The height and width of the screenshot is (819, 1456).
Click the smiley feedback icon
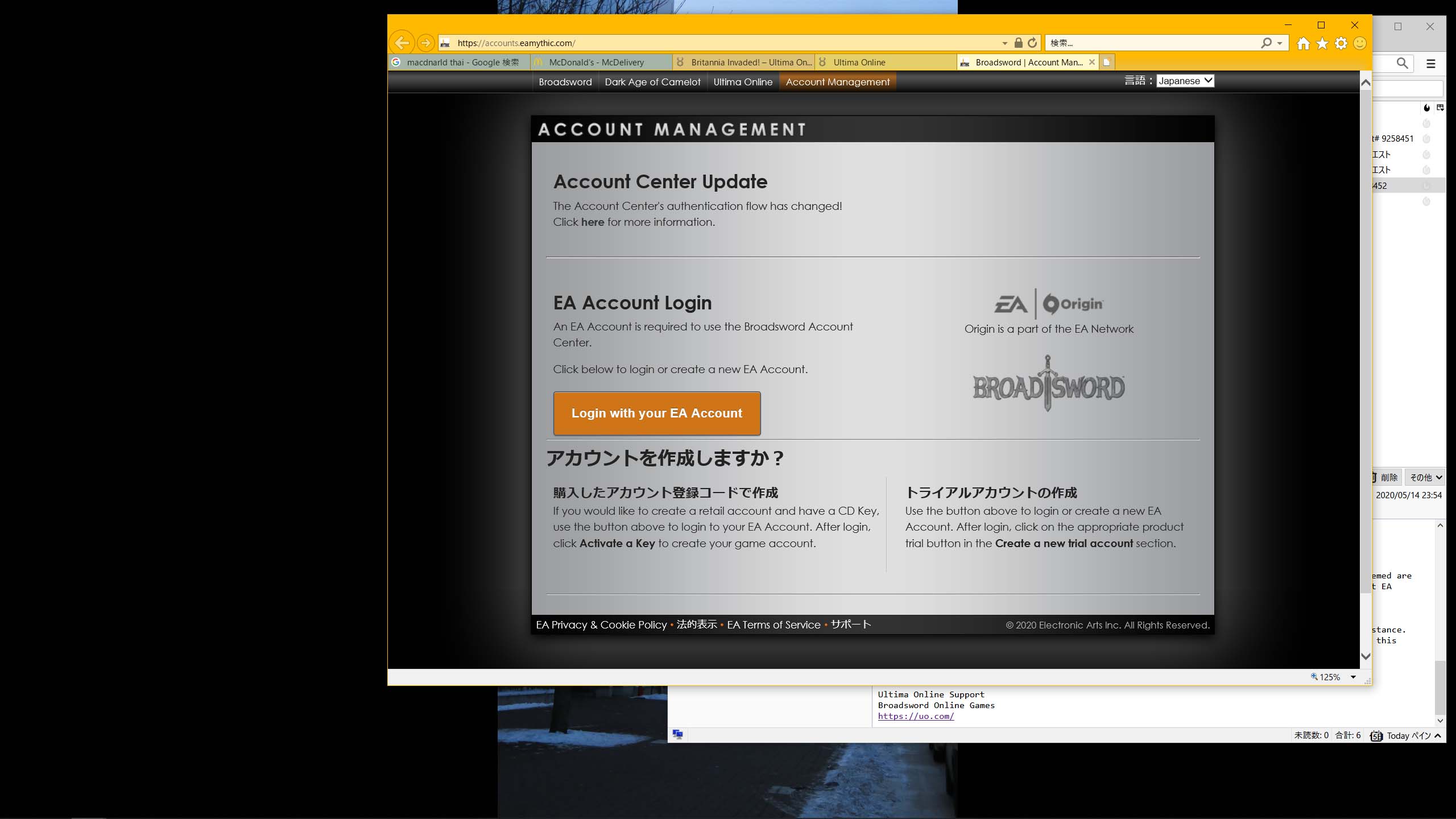(1360, 43)
